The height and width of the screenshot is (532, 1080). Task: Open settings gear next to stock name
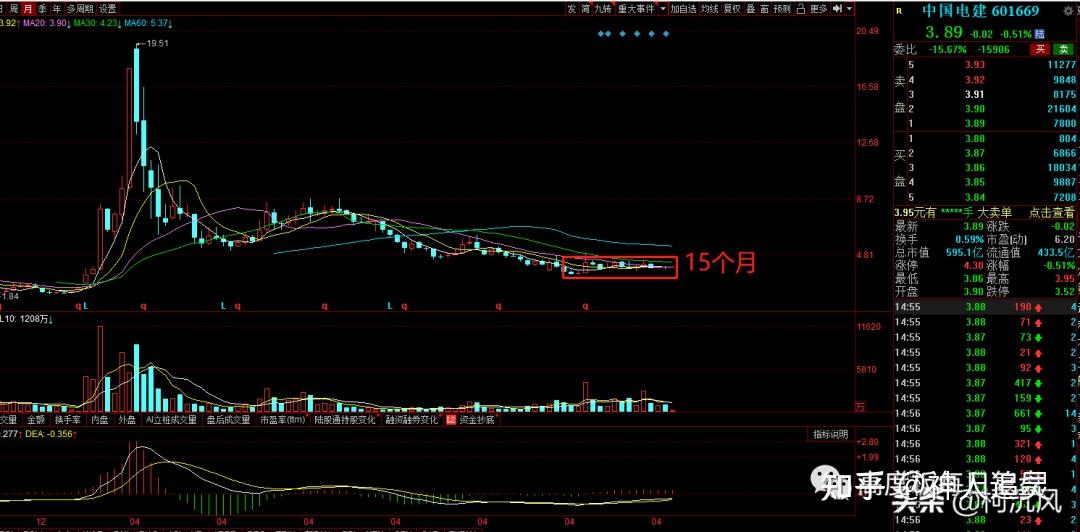1068,9
